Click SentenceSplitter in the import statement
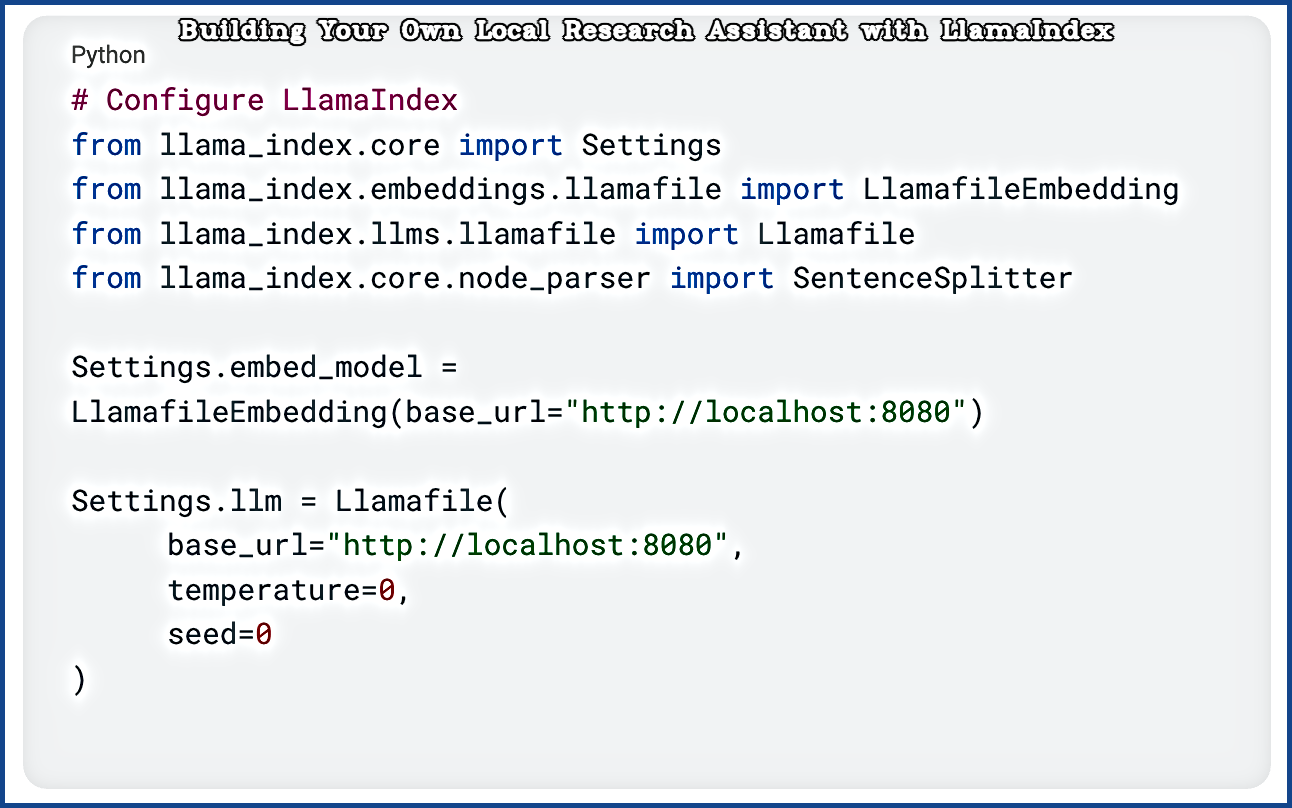This screenshot has height=808, width=1292. tap(932, 278)
